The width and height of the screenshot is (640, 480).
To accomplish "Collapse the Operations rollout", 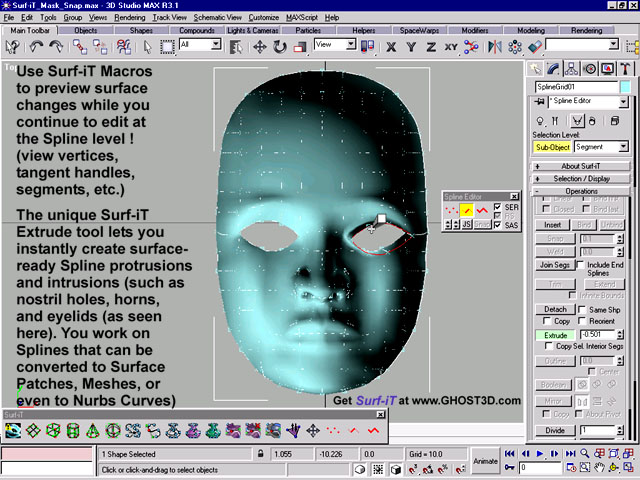I will tap(581, 191).
